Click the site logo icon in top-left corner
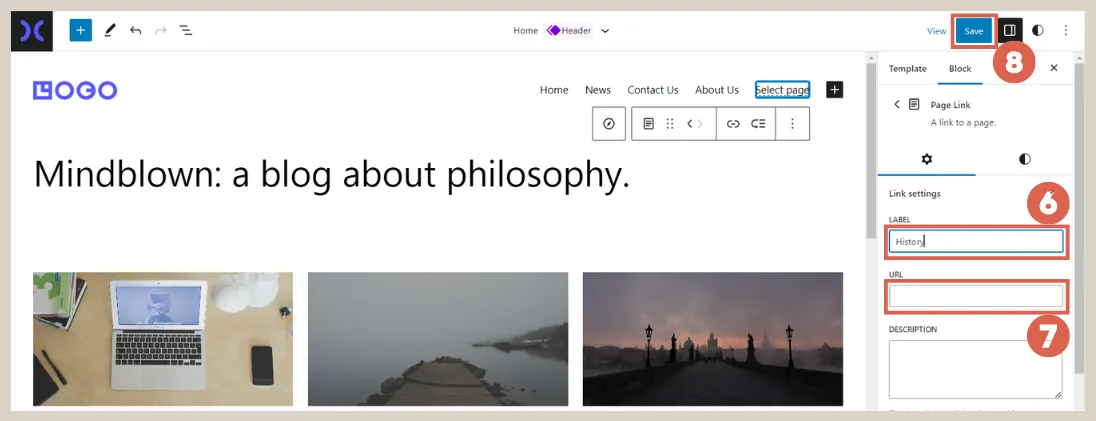Screen dimensions: 1096x421 tap(31, 31)
